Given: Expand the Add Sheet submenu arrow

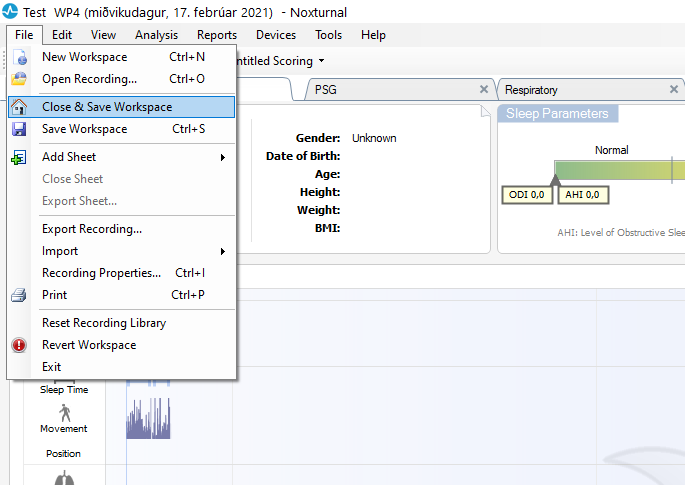Looking at the screenshot, I should (x=222, y=157).
